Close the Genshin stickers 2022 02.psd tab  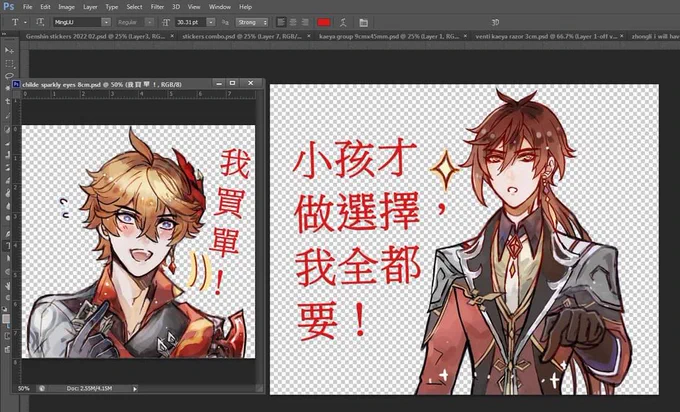(172, 36)
